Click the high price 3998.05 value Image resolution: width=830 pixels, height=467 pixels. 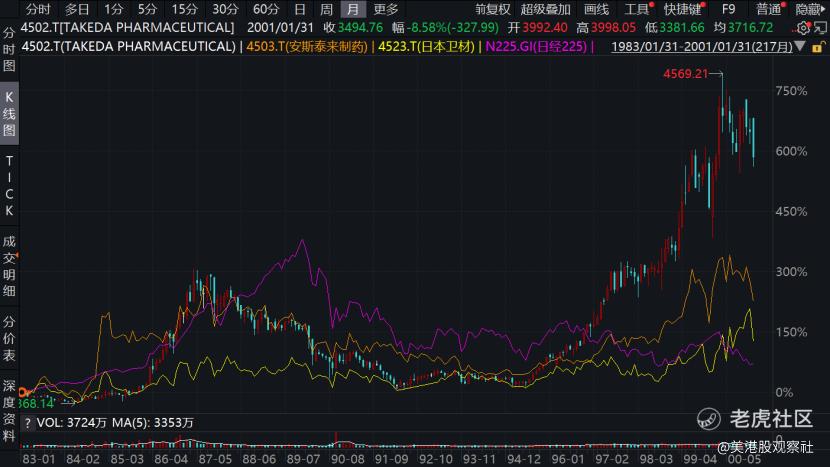[x=613, y=28]
